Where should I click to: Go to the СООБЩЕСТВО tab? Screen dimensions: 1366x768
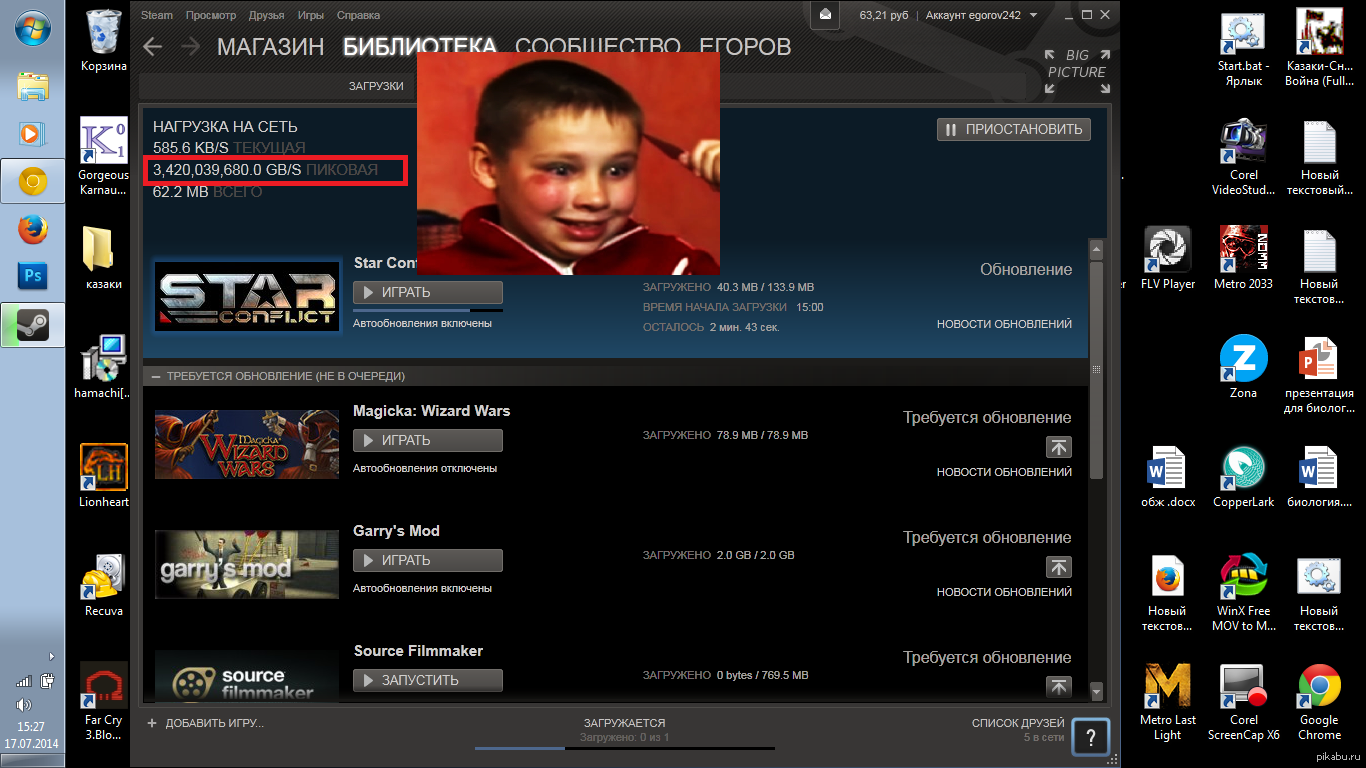598,47
